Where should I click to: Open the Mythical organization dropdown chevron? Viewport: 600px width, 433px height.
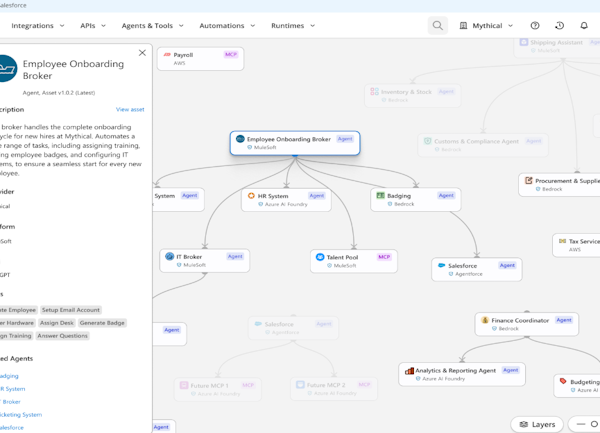pos(510,26)
